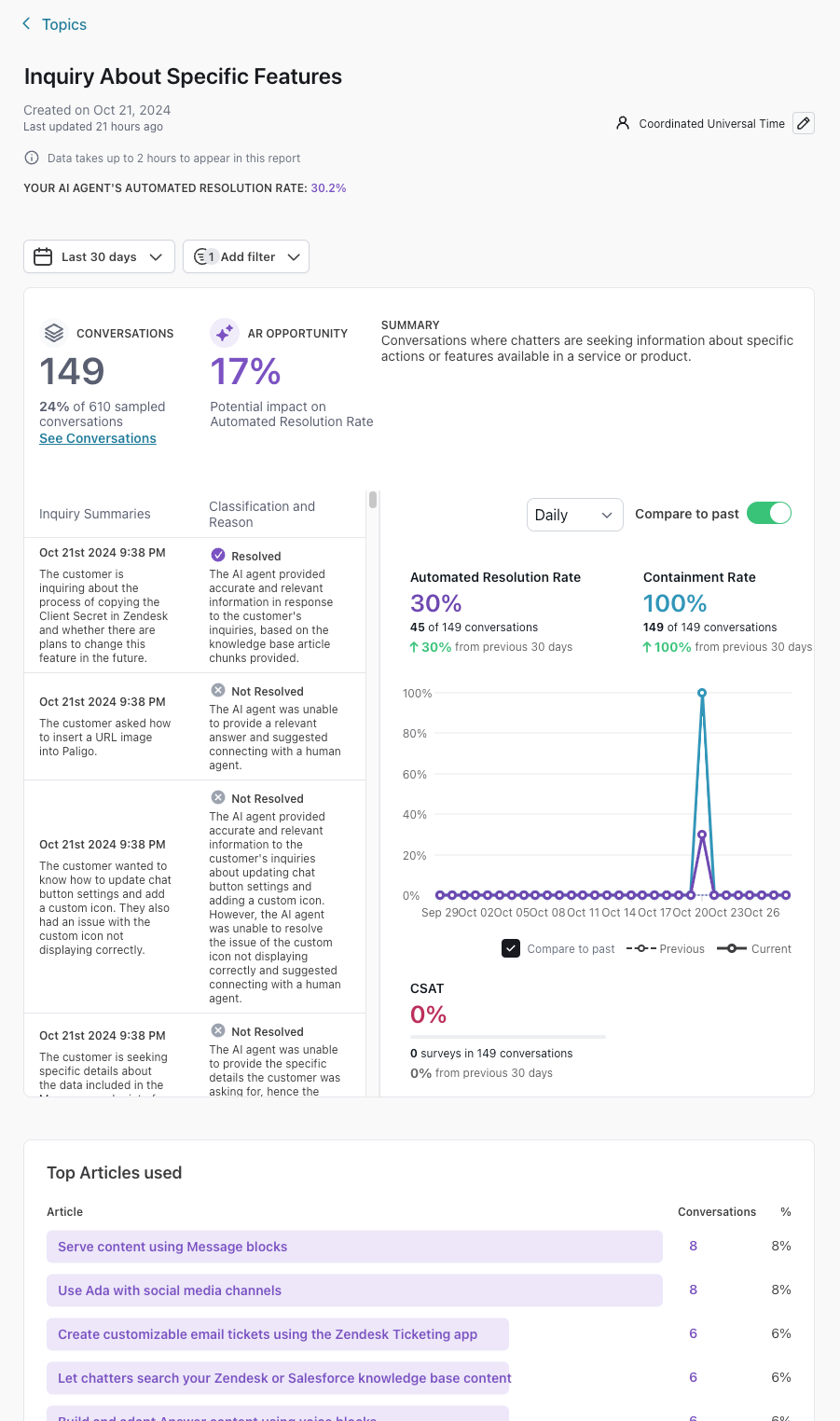Open the Daily interval dropdown
This screenshot has width=840, height=1421.
click(574, 515)
